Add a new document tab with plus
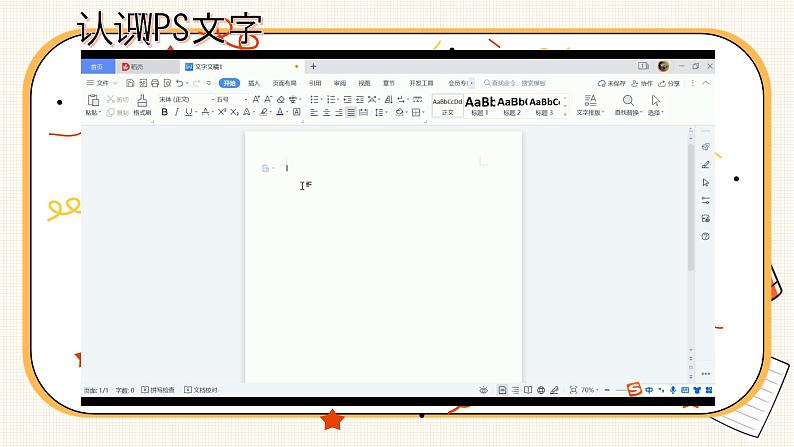Screen dimensions: 794x447 point(313,66)
